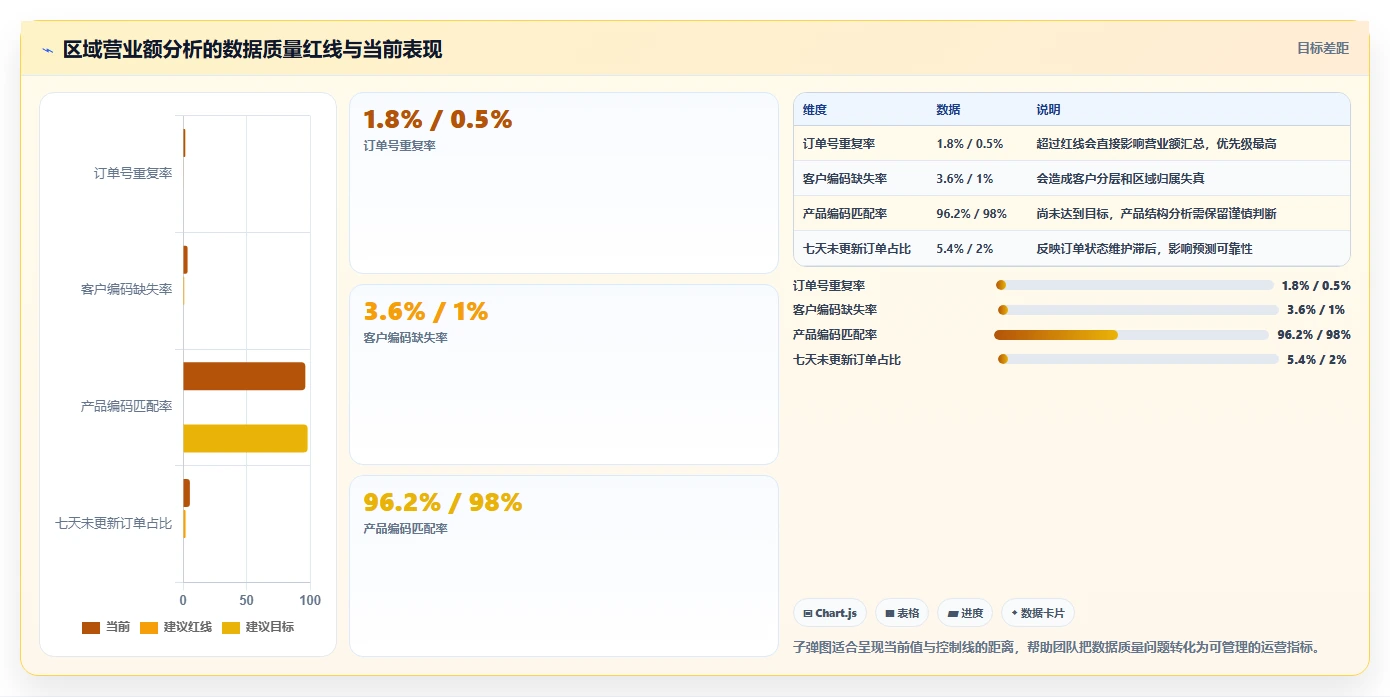The height and width of the screenshot is (697, 1390).
Task: Click chart axis label 七天未更新订单占比
Action: click(114, 523)
